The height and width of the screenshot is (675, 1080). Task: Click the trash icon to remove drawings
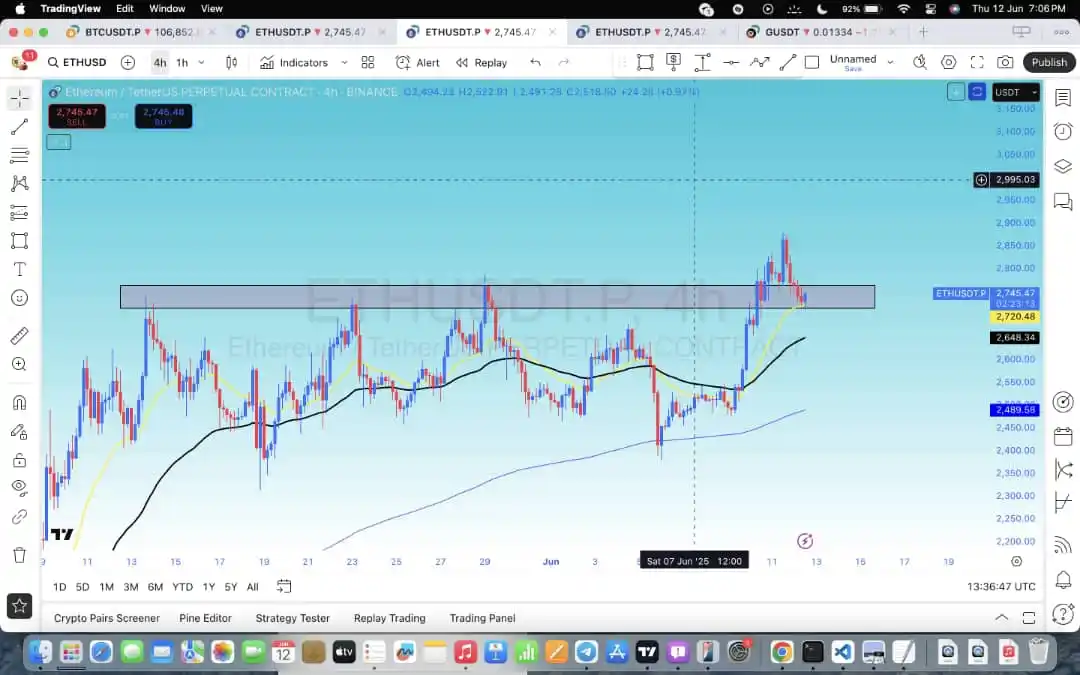19,555
